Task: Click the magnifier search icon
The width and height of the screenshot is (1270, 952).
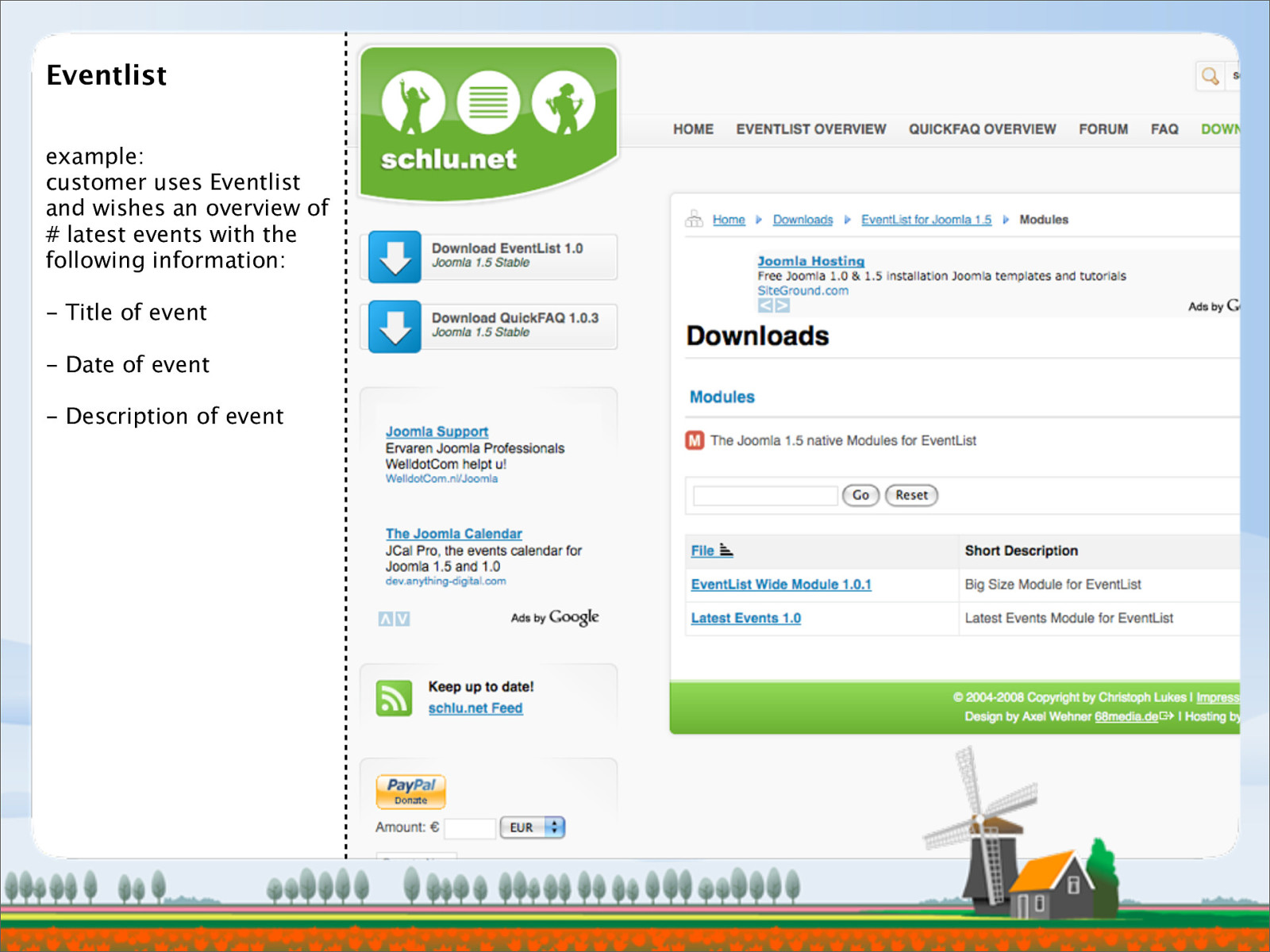Action: [x=1210, y=76]
